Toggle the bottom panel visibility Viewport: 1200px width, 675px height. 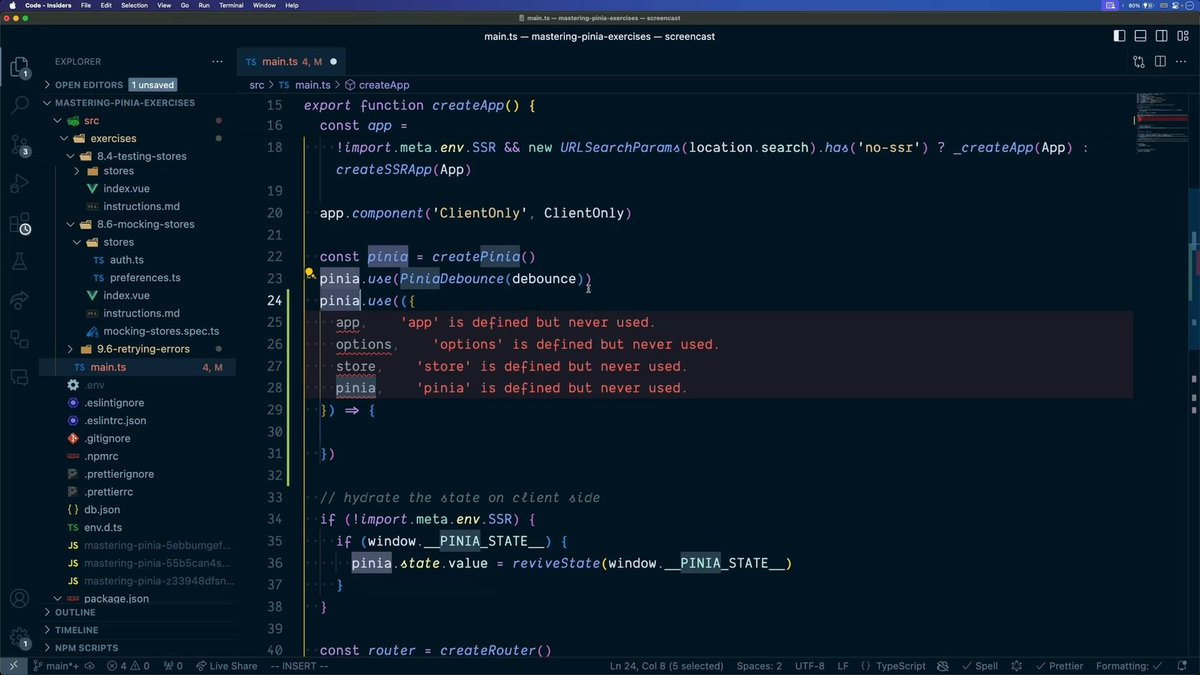1140,36
